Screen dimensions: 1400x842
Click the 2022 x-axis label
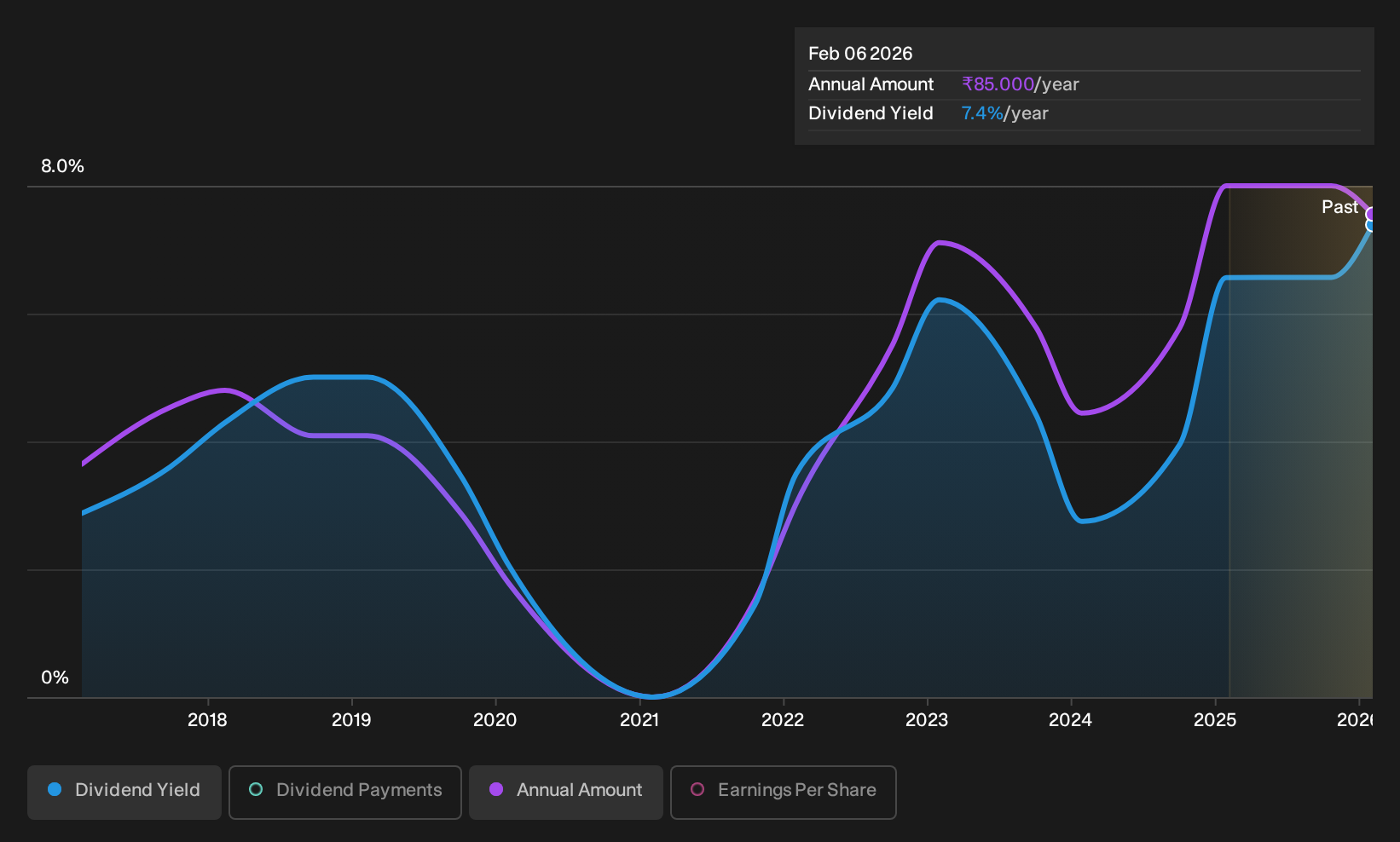click(x=783, y=720)
